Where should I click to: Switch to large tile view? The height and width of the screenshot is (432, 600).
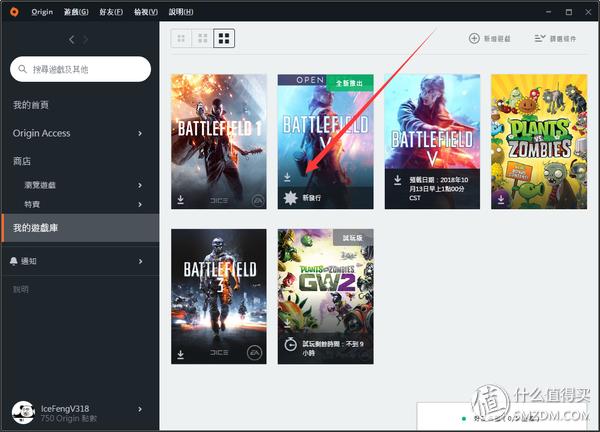coord(224,38)
